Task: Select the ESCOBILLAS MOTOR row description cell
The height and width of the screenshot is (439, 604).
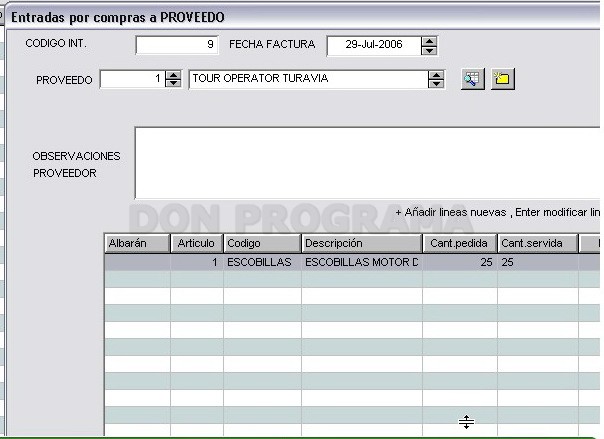Action: tap(362, 262)
